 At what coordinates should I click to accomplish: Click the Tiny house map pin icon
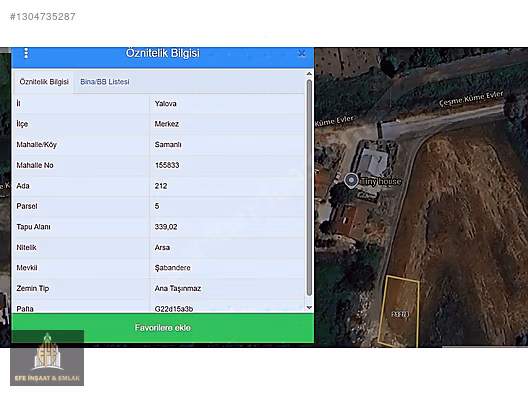click(x=351, y=180)
